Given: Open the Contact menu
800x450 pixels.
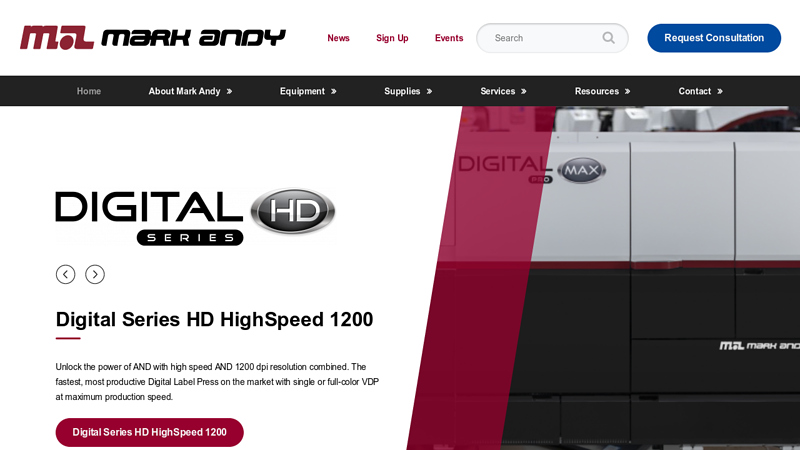Looking at the screenshot, I should (x=700, y=91).
